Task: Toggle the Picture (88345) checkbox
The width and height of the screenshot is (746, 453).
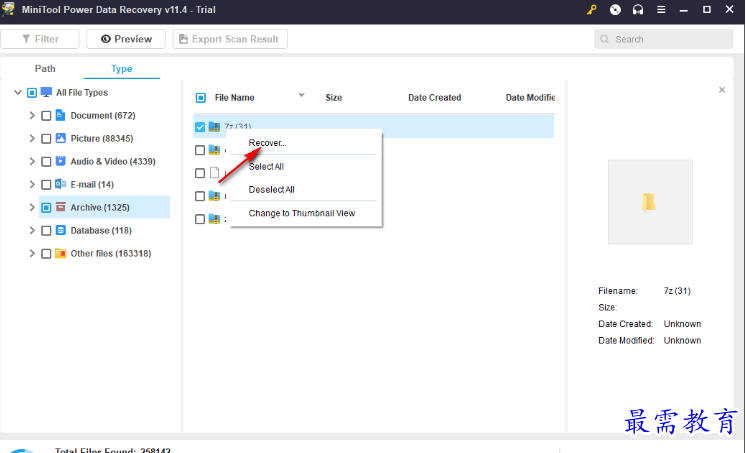Action: click(46, 138)
